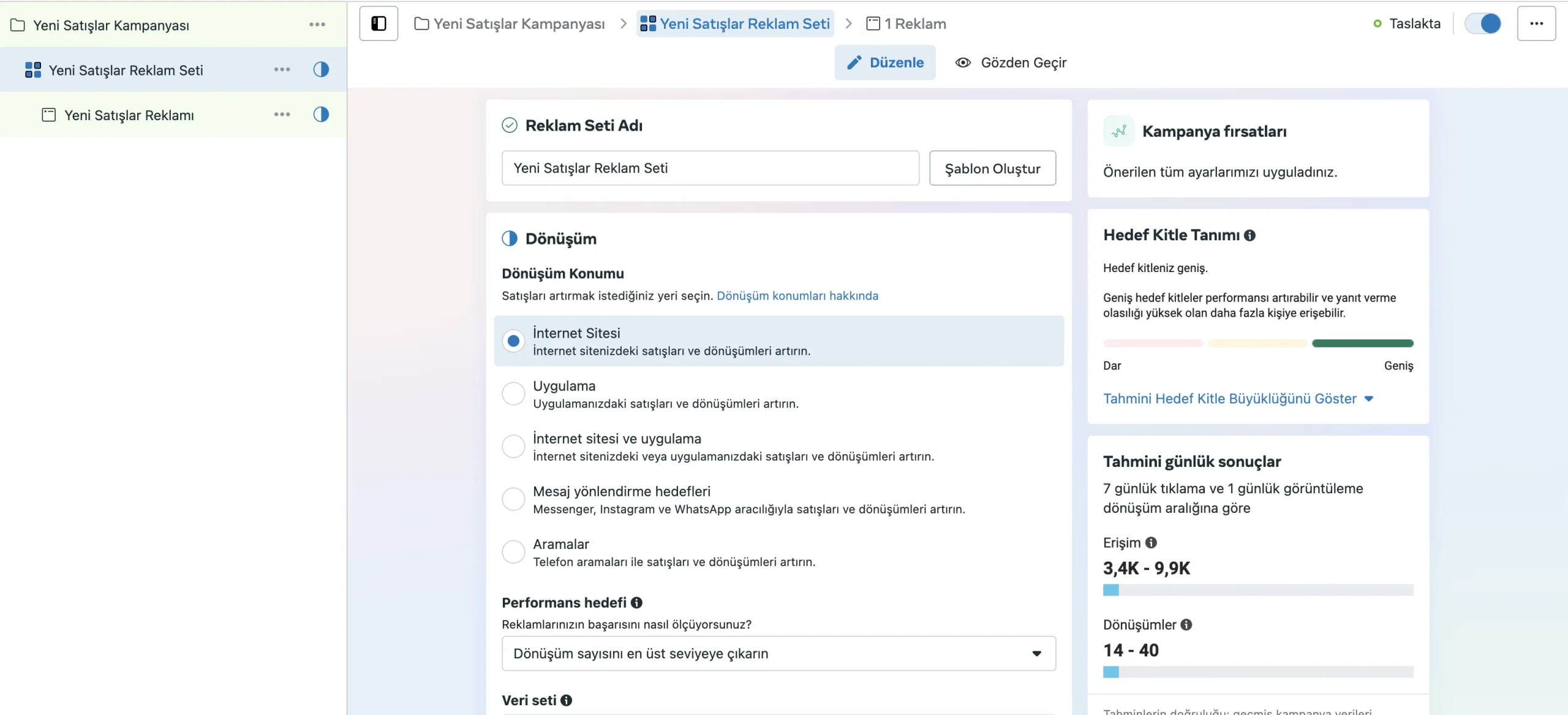Click the Erişim estimate progress bar
1568x715 pixels.
(1258, 590)
